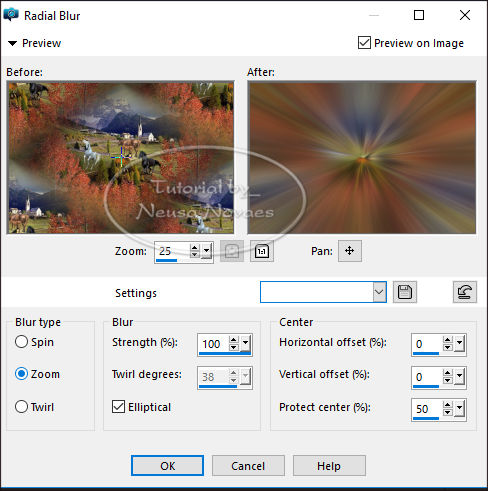Screen dimensions: 488x491
Task: Open Horizontal offset slider dropdown arrow
Action: point(459,343)
